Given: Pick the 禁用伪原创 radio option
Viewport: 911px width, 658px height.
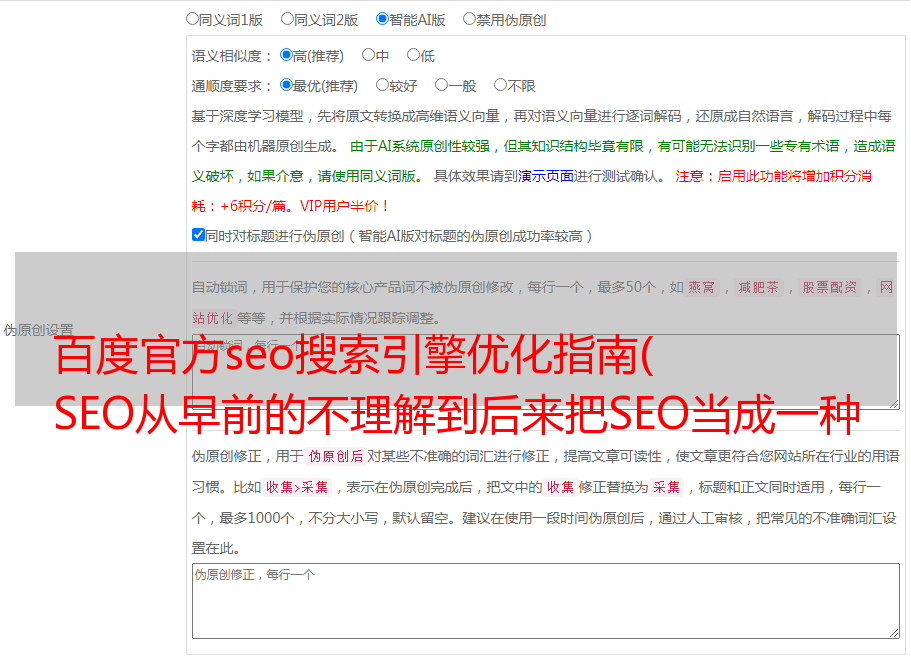Looking at the screenshot, I should 469,19.
